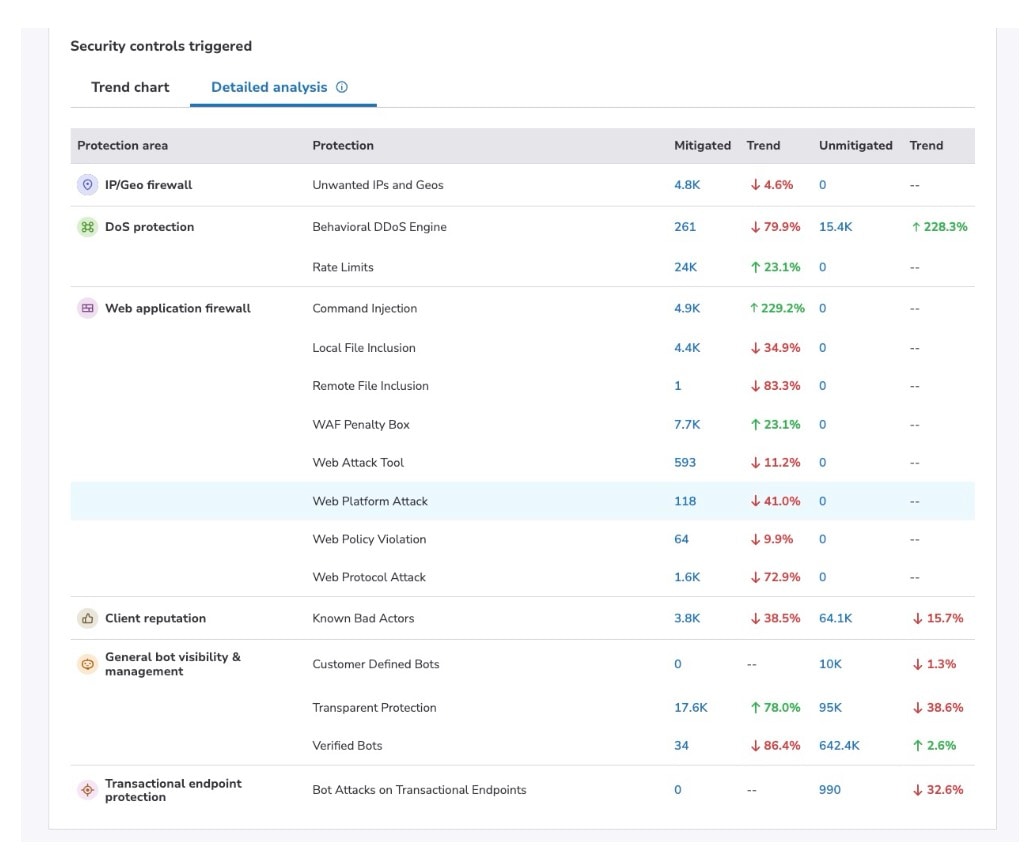Viewport: 1034px width, 854px height.
Task: Click the Protection area column header
Action: coord(122,146)
